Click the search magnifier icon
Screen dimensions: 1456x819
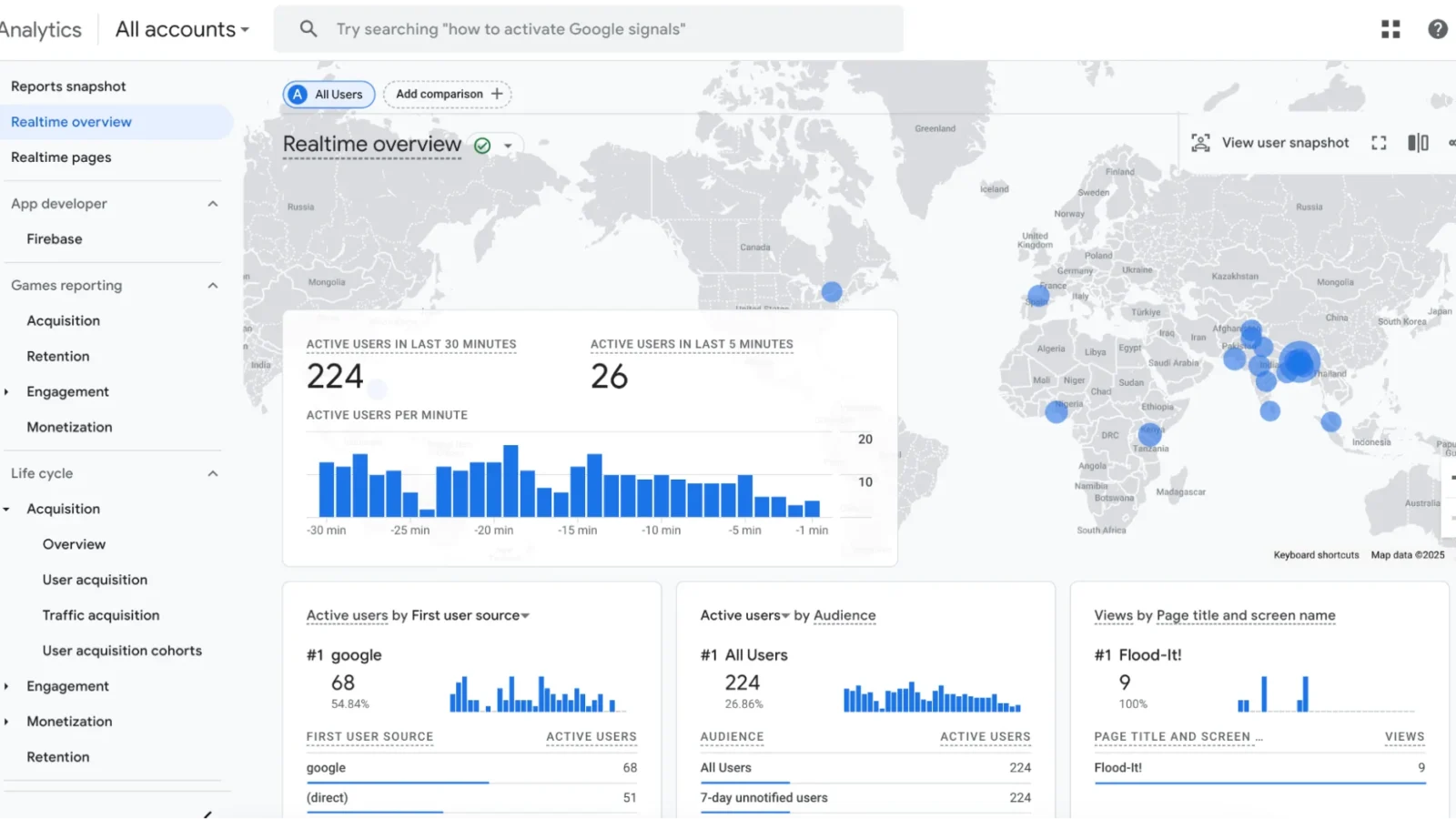click(308, 28)
